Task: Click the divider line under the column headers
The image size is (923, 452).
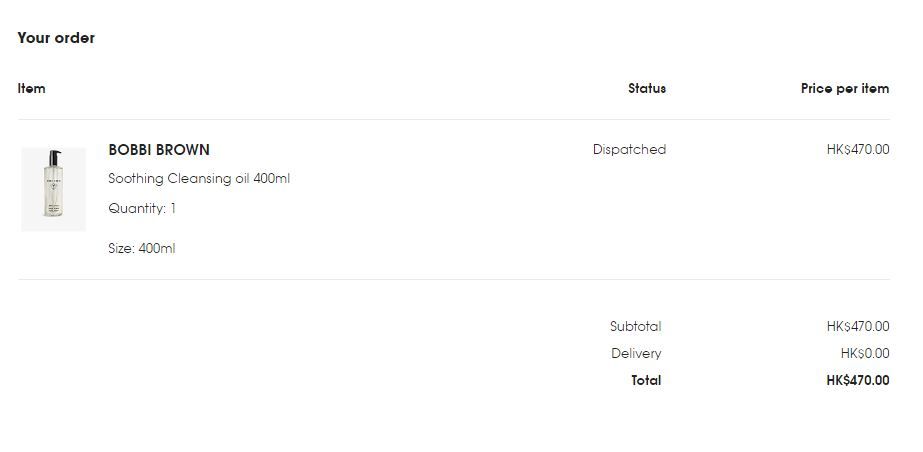Action: click(453, 120)
